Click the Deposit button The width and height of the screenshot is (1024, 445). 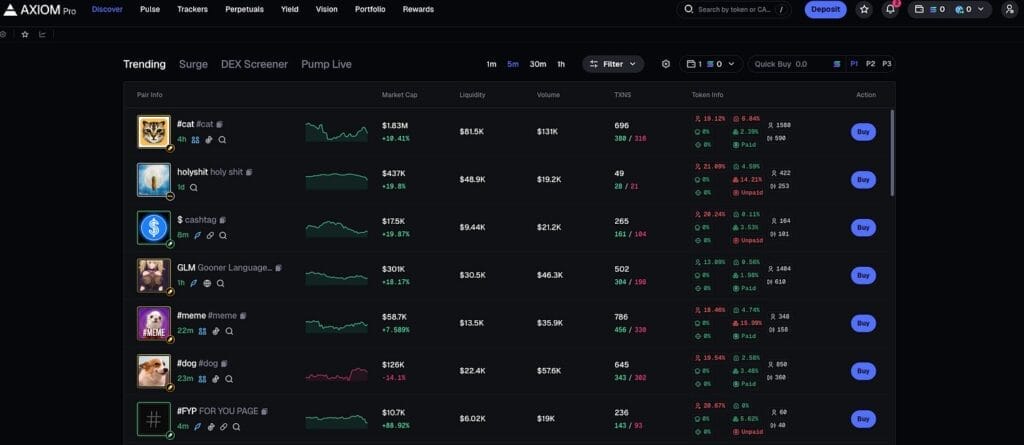tap(825, 9)
